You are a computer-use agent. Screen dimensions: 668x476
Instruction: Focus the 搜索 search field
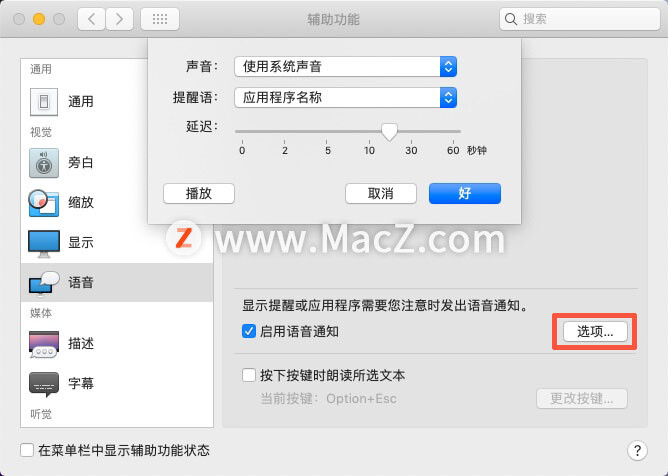580,19
